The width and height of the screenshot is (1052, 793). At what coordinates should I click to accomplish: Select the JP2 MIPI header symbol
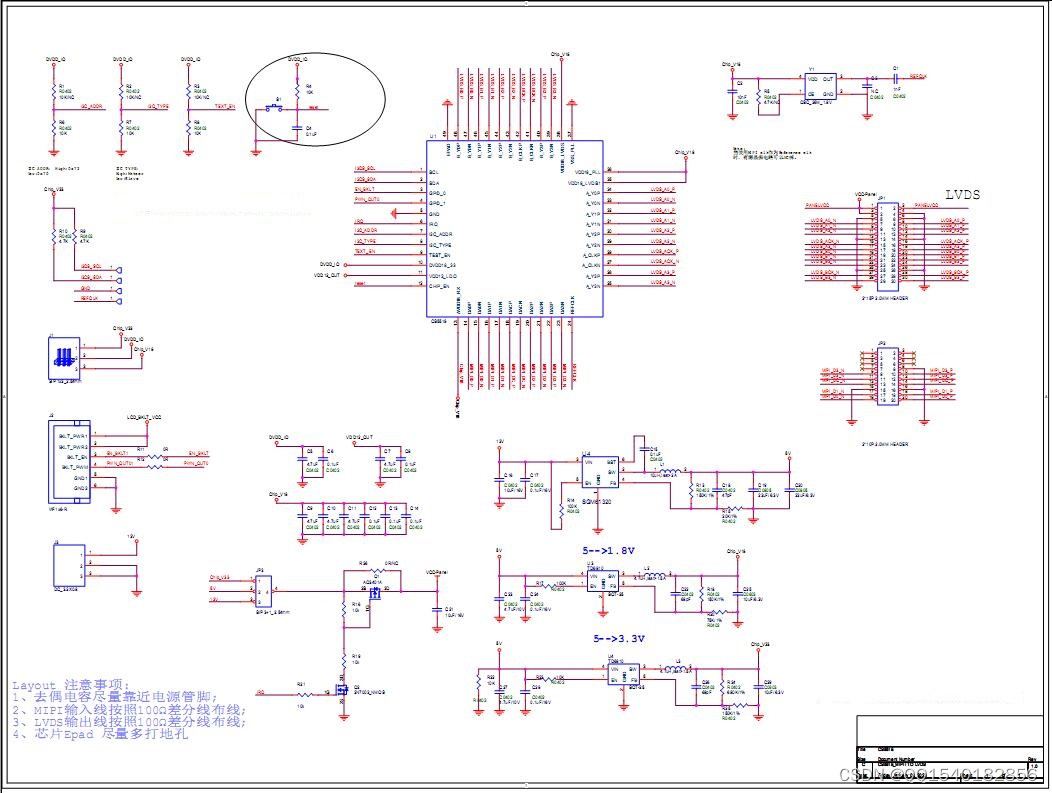pos(888,376)
